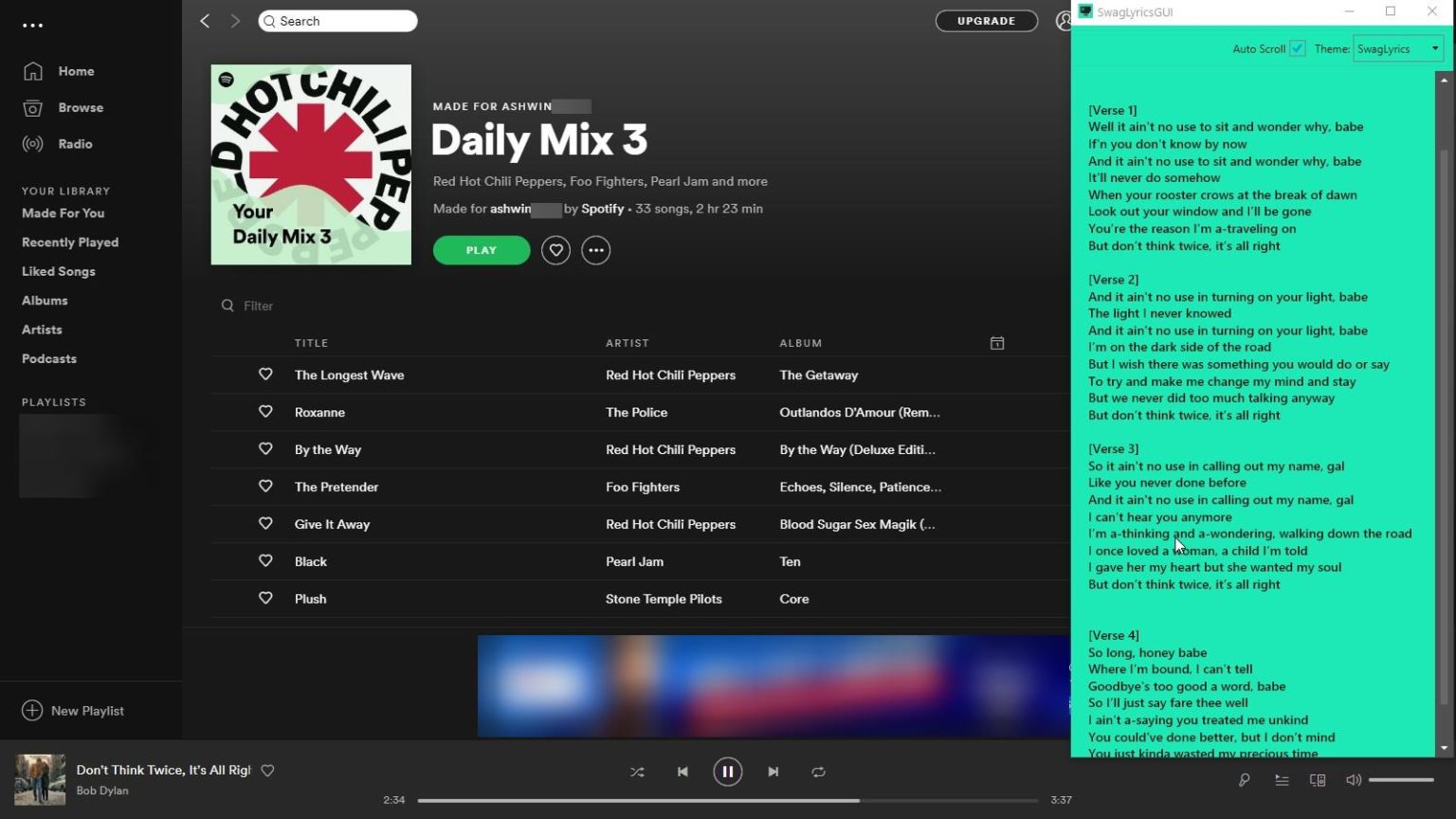Viewport: 1456px width, 819px height.
Task: Open Bob Dylan from now playing
Action: [102, 791]
